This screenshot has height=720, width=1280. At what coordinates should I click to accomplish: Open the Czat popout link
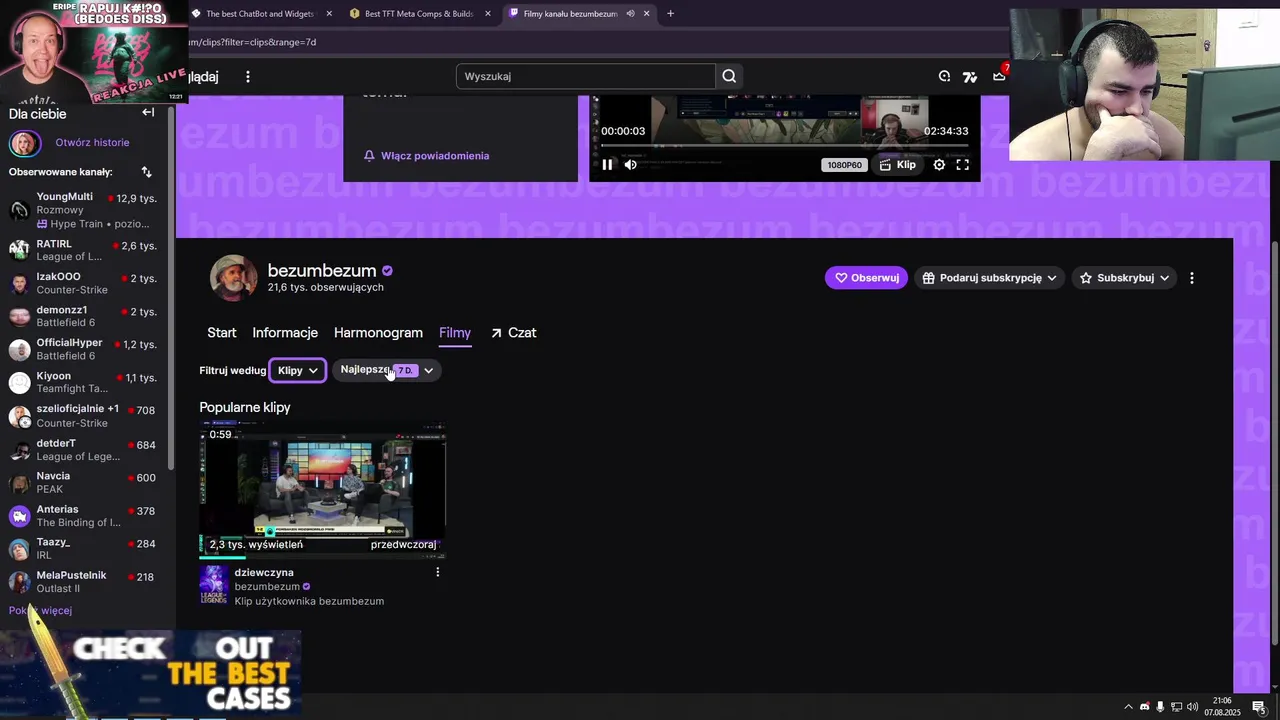[x=513, y=333]
